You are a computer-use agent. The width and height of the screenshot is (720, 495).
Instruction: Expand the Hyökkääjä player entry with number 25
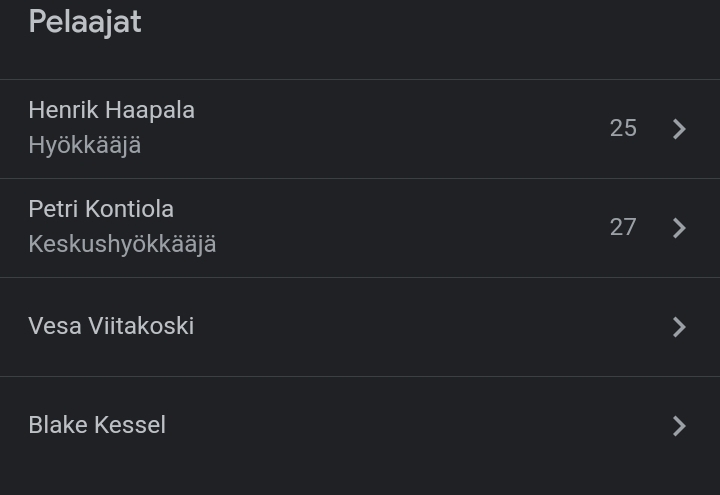coord(360,129)
